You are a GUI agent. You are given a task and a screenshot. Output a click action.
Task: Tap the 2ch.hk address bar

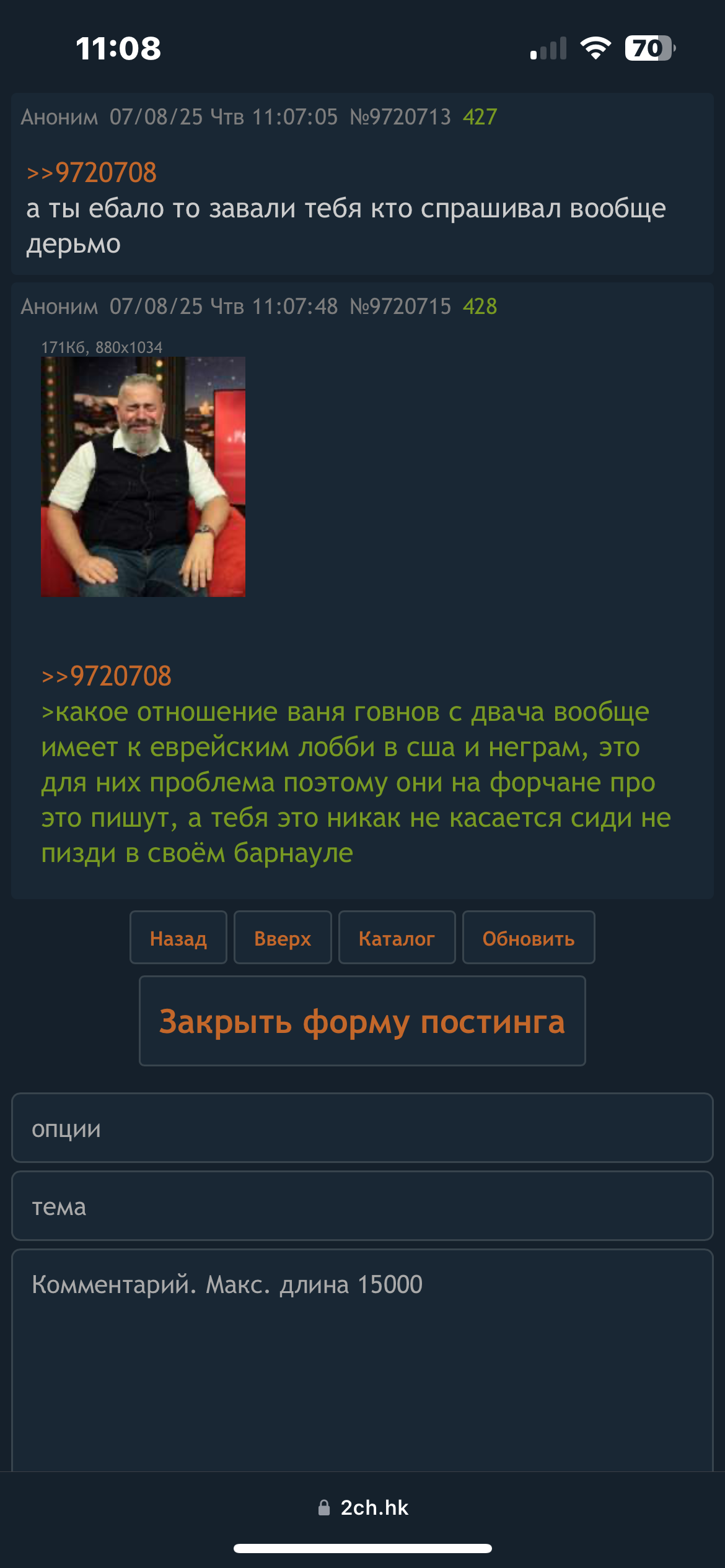(x=362, y=1507)
